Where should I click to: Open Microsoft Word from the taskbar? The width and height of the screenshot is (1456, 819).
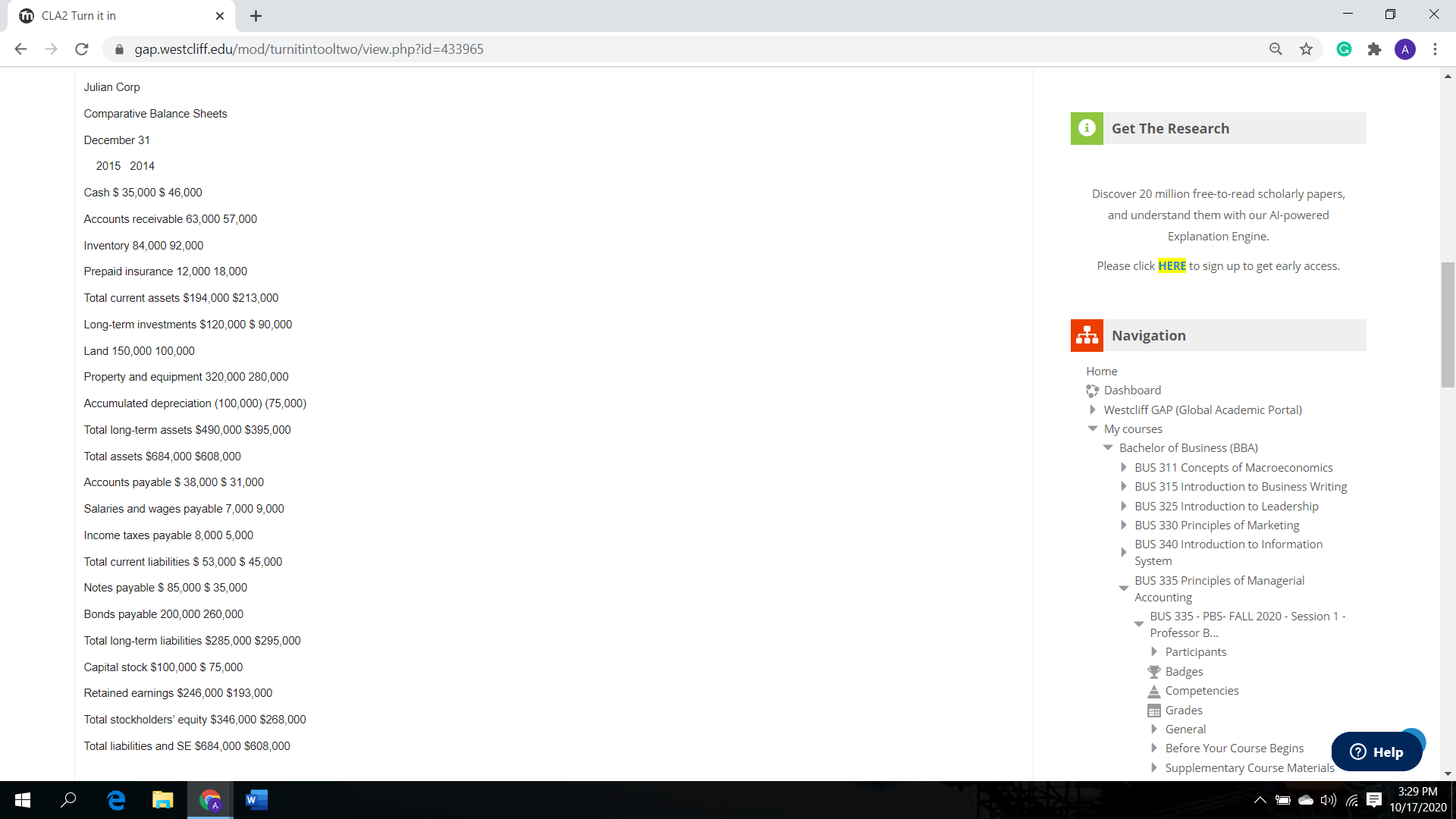tap(256, 800)
